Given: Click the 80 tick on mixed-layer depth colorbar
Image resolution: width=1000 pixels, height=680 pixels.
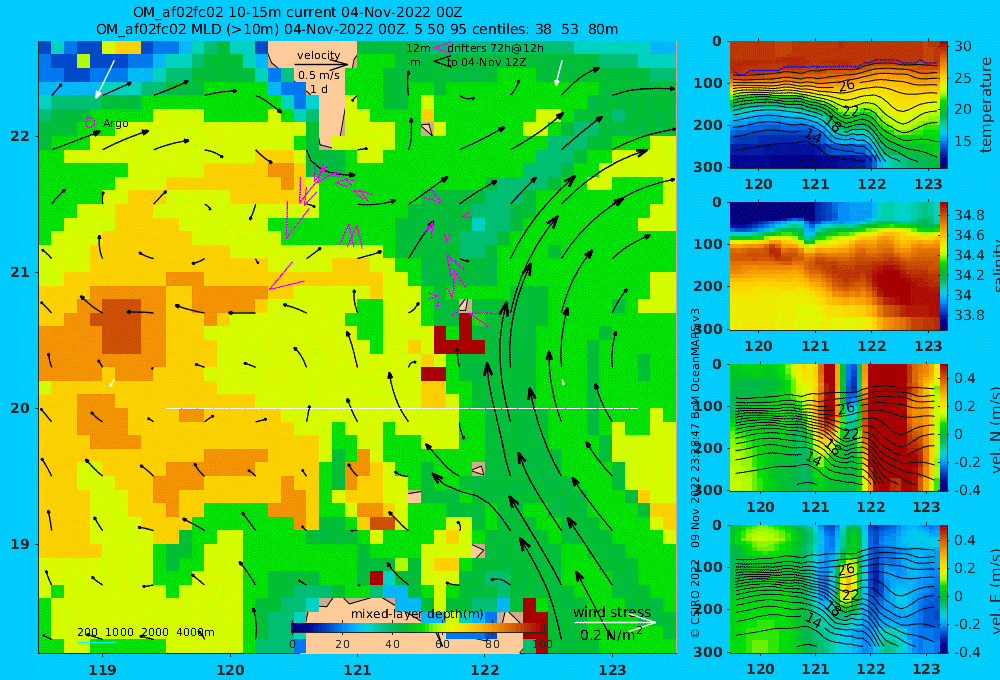Looking at the screenshot, I should point(492,644).
